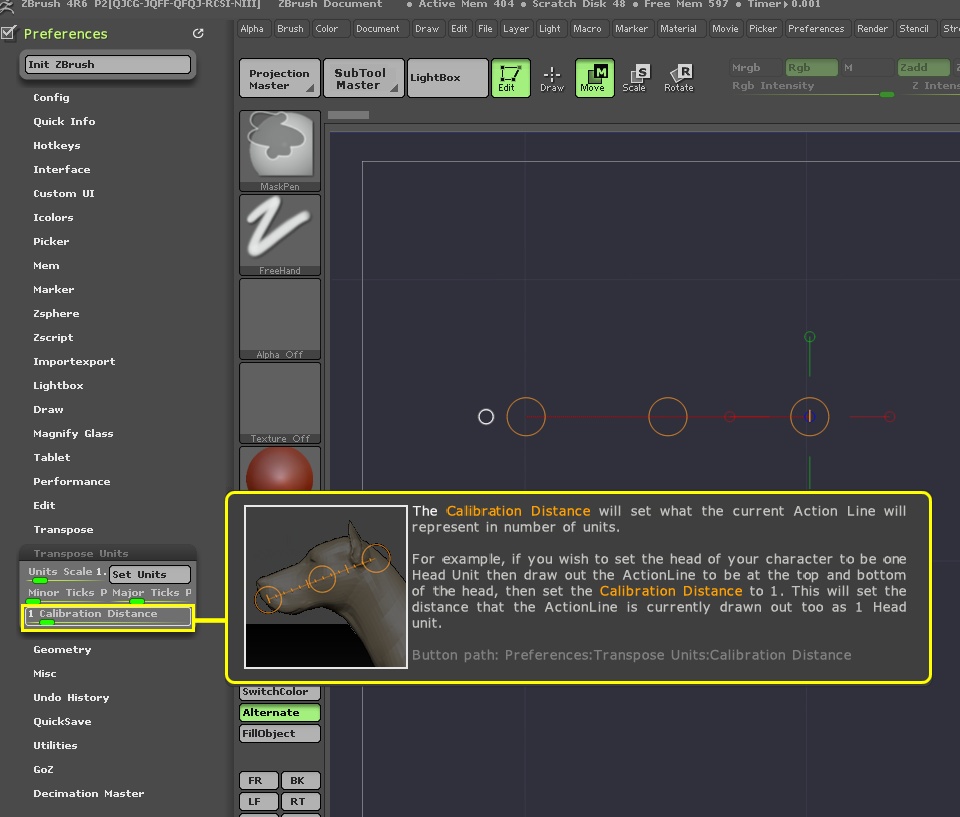The height and width of the screenshot is (817, 960).
Task: Click the ZBrush logo icon
Action: pos(7,6)
